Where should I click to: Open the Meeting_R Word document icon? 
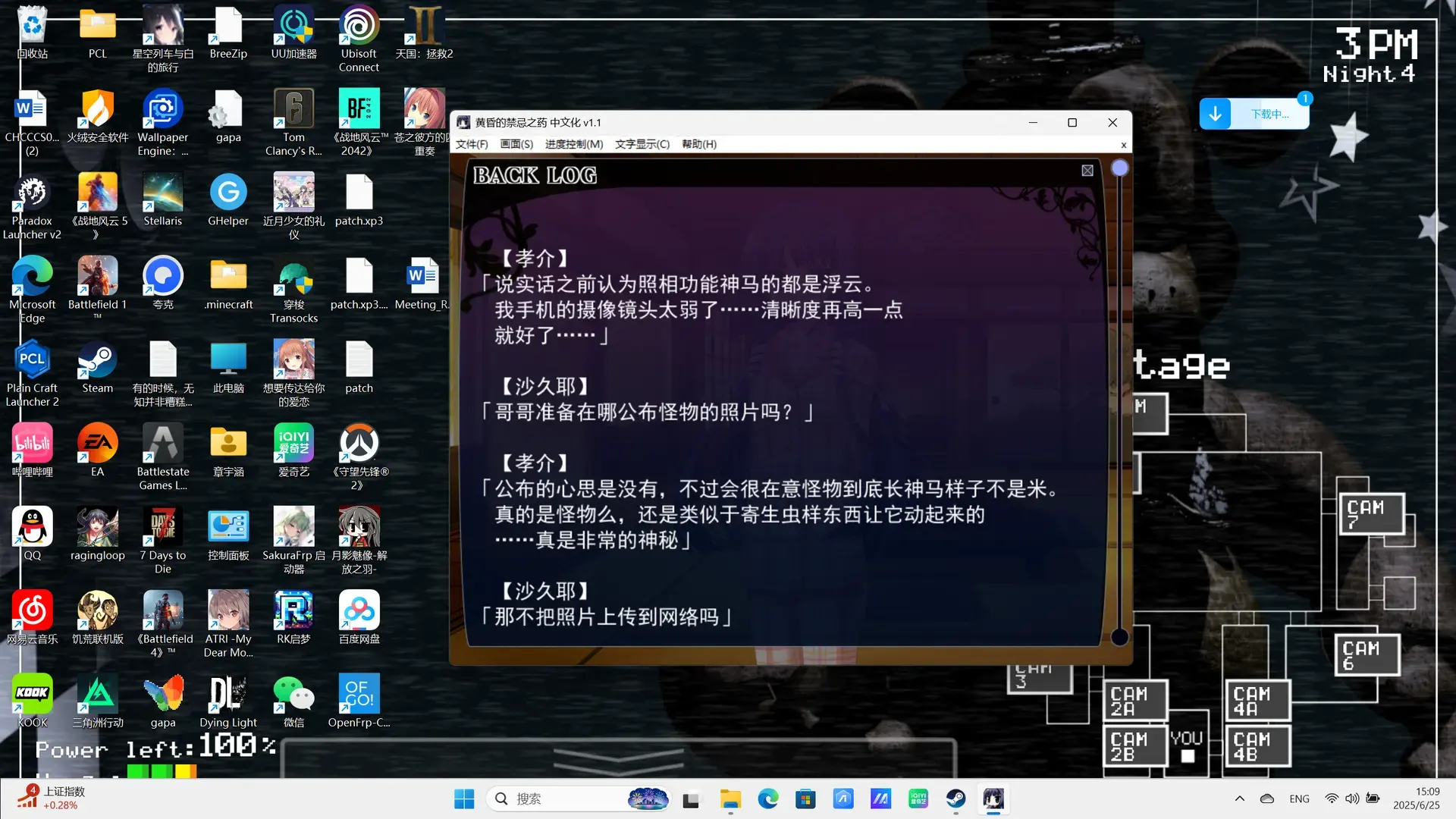(423, 284)
